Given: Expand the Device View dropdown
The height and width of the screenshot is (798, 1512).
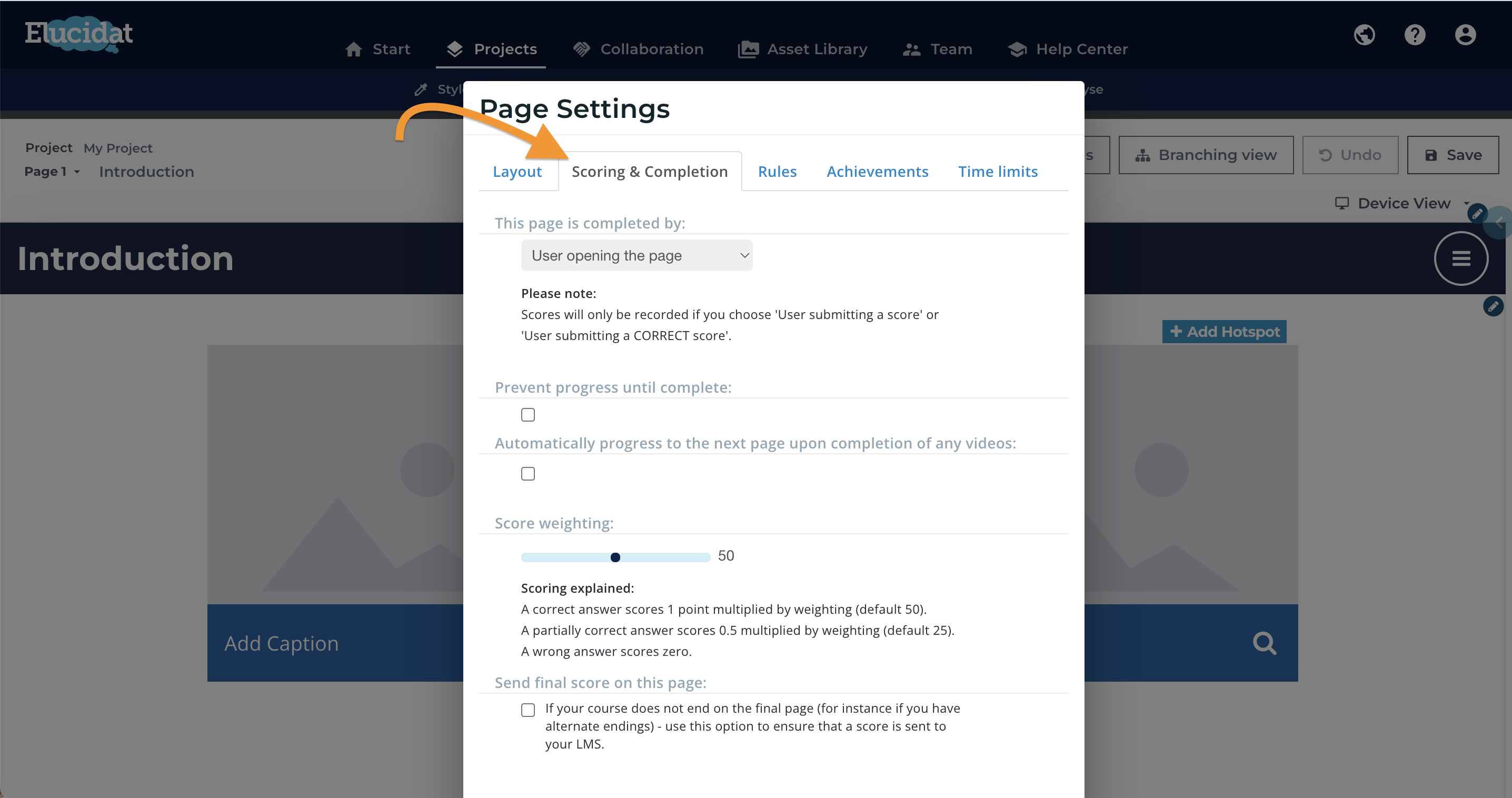Looking at the screenshot, I should (x=1401, y=203).
